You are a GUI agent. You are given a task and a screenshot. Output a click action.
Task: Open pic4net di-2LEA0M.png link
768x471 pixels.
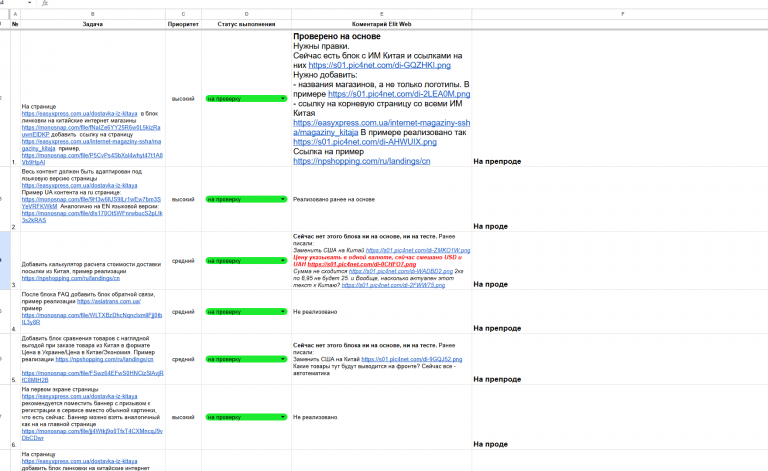(399, 94)
